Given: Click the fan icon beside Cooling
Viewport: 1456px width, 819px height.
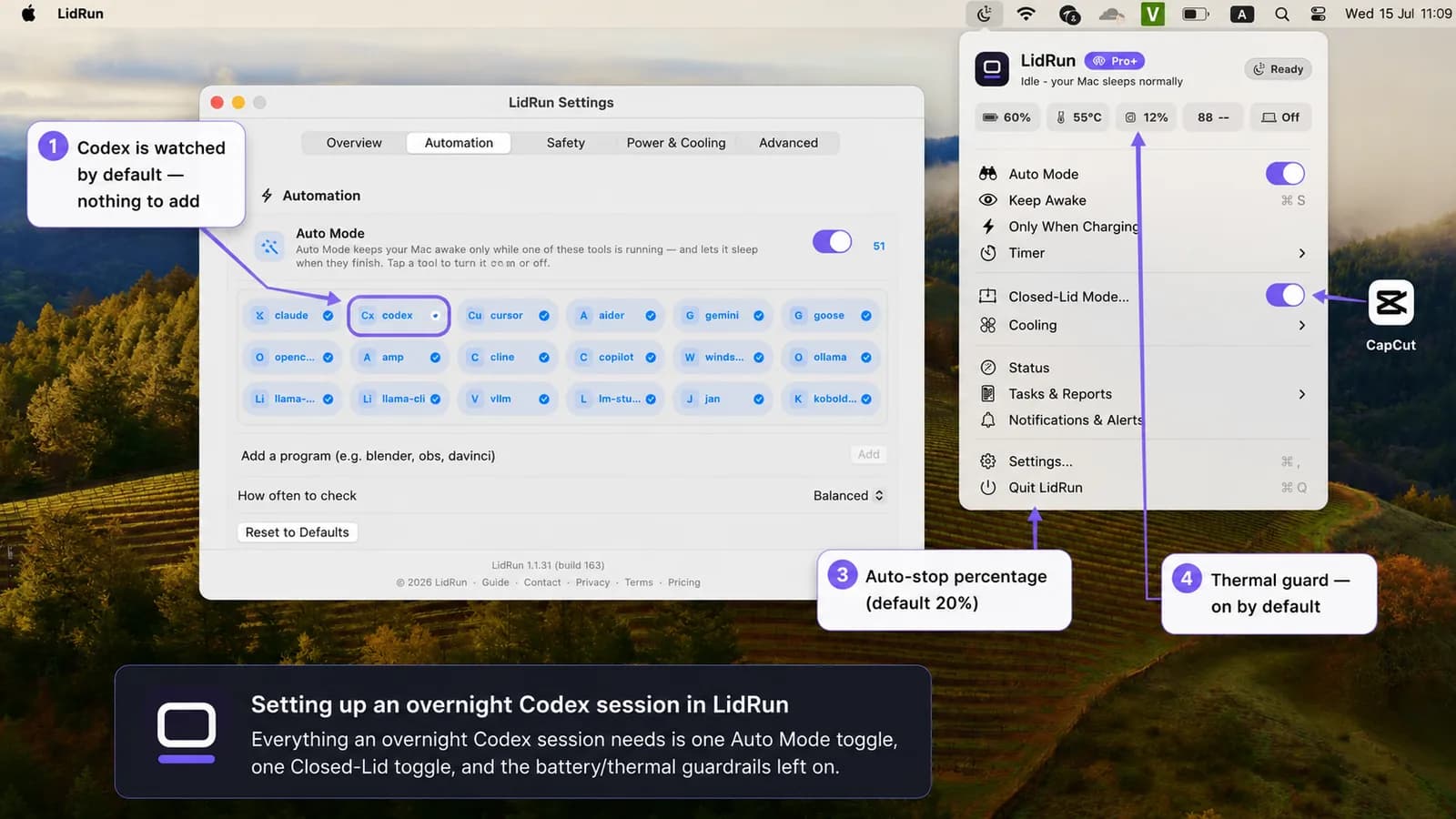Looking at the screenshot, I should point(987,325).
